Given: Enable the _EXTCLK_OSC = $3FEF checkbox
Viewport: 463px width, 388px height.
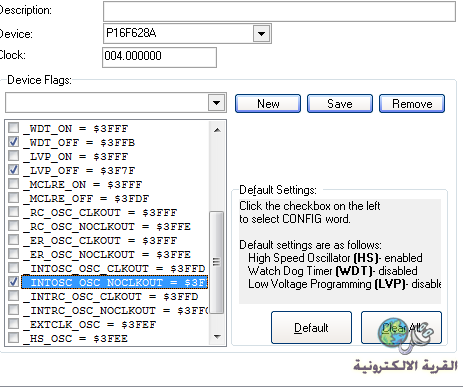Looking at the screenshot, I should (13, 324).
